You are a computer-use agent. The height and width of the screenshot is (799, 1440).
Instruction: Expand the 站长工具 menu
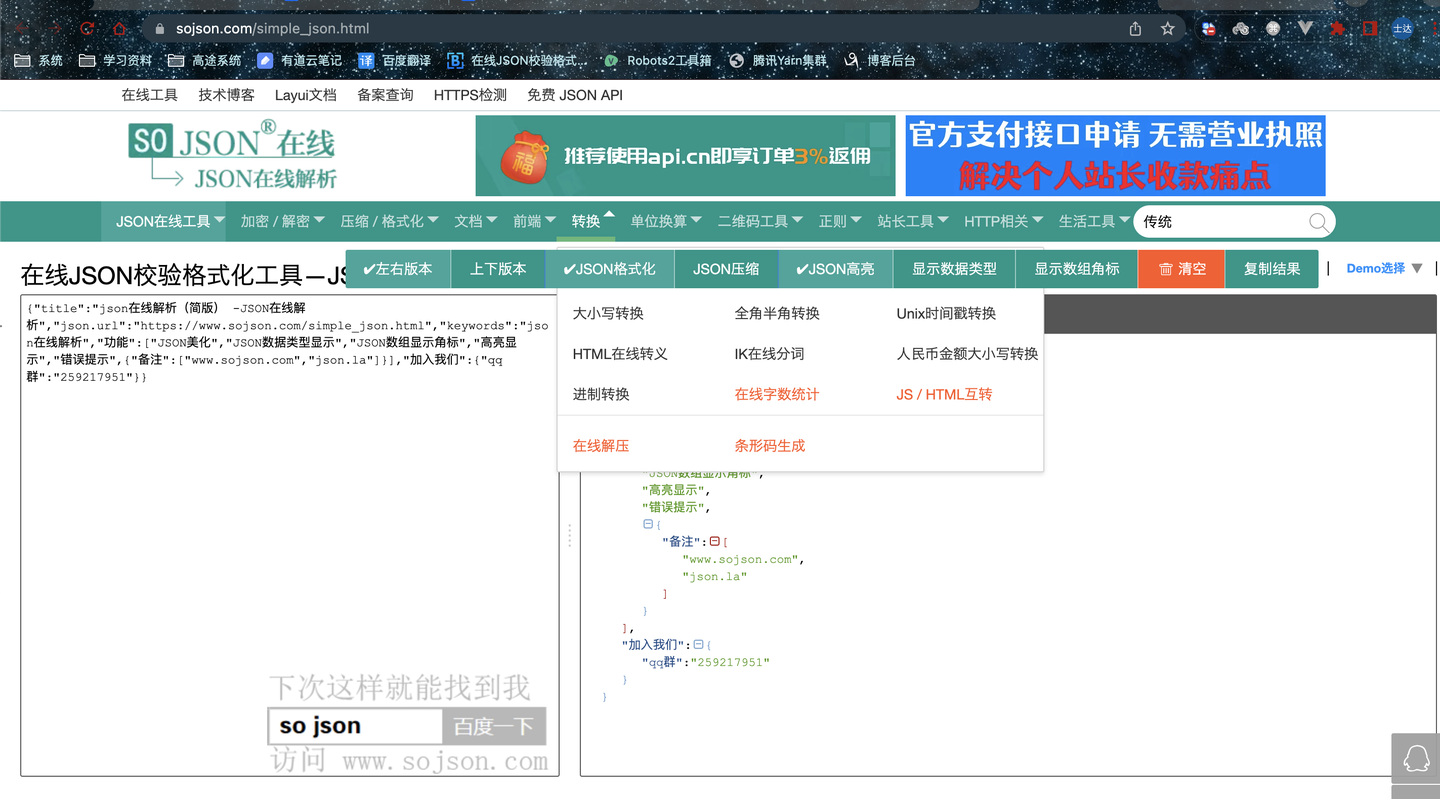point(913,221)
